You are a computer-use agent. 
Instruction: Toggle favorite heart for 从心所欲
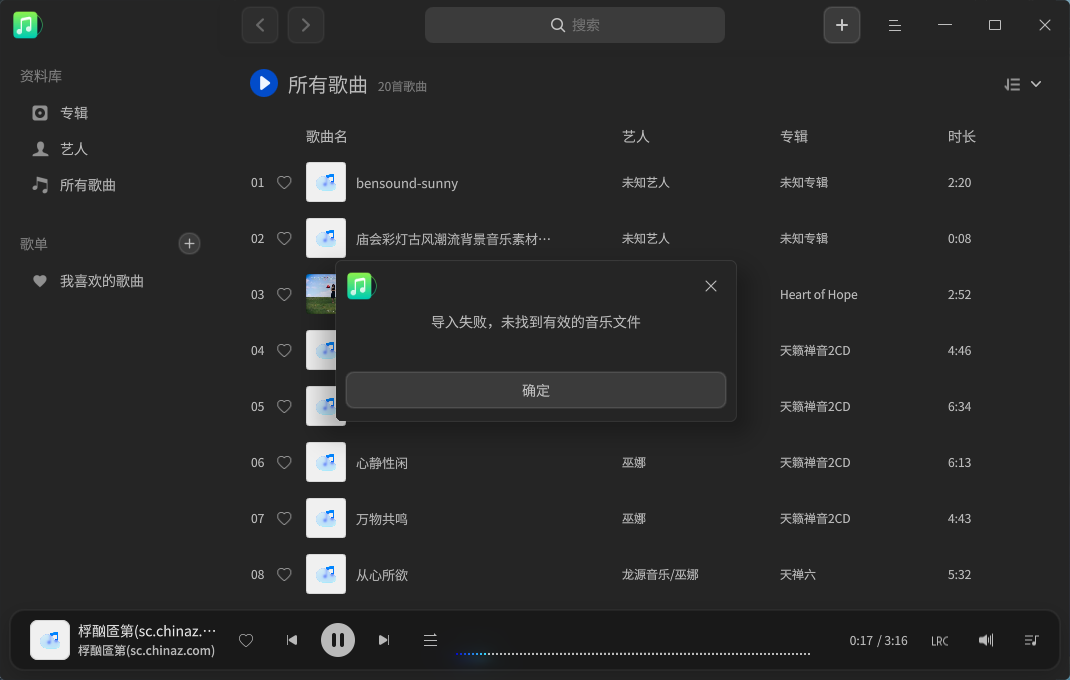coord(284,574)
